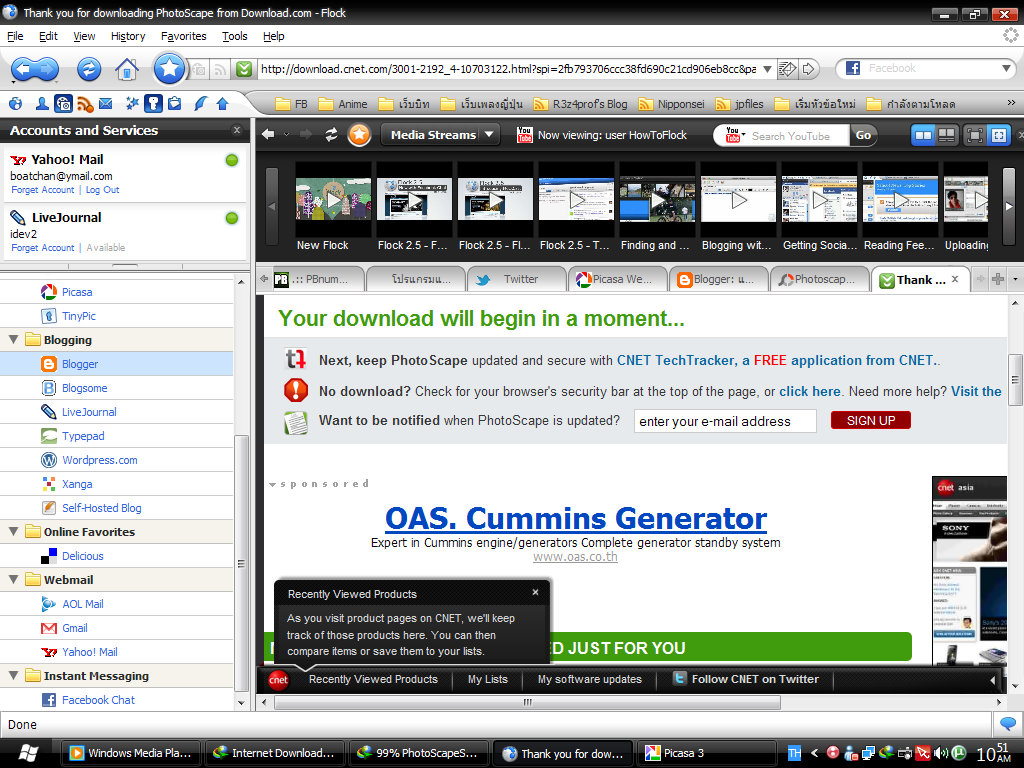Go to address with the arrow button
This screenshot has height=768, width=1024.
[808, 69]
